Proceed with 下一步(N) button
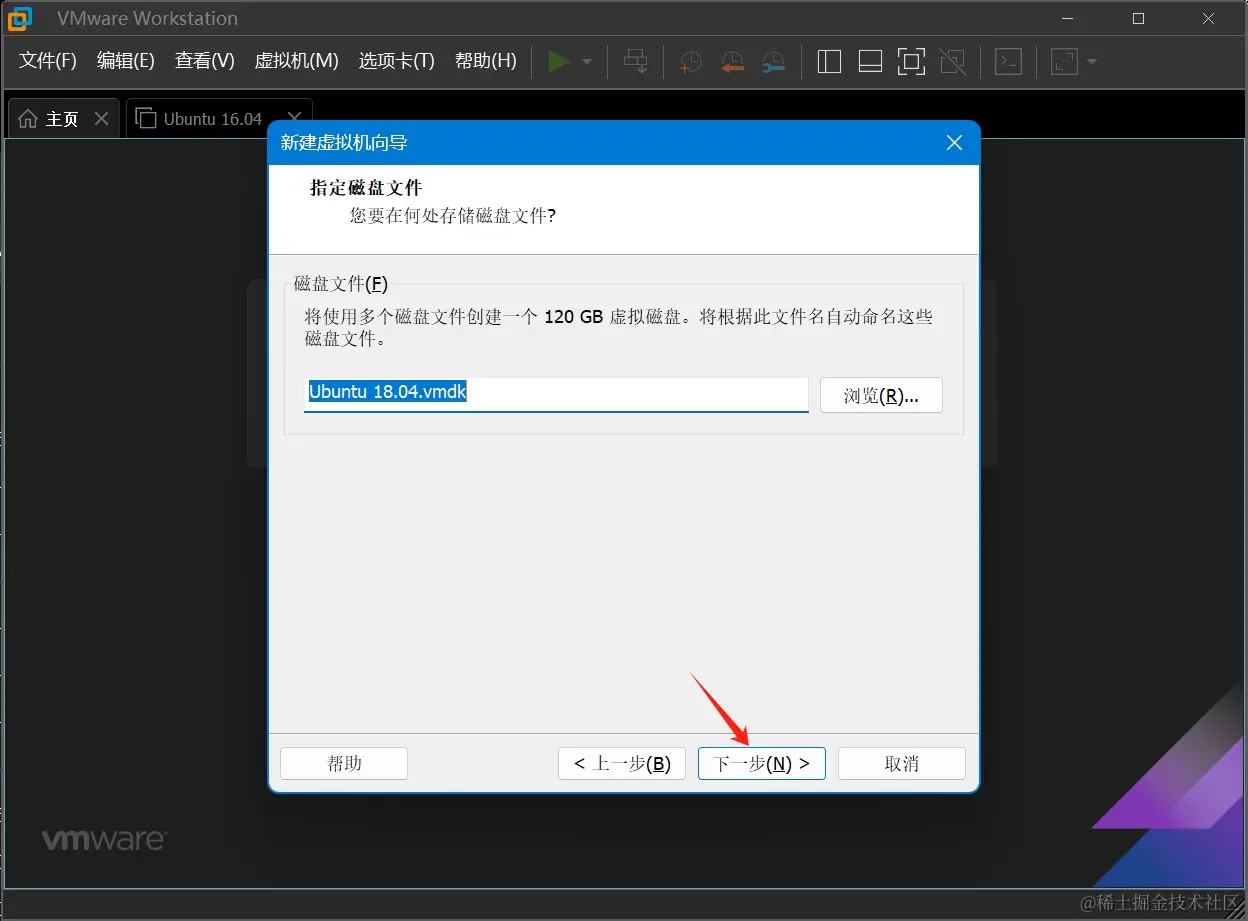 [762, 763]
